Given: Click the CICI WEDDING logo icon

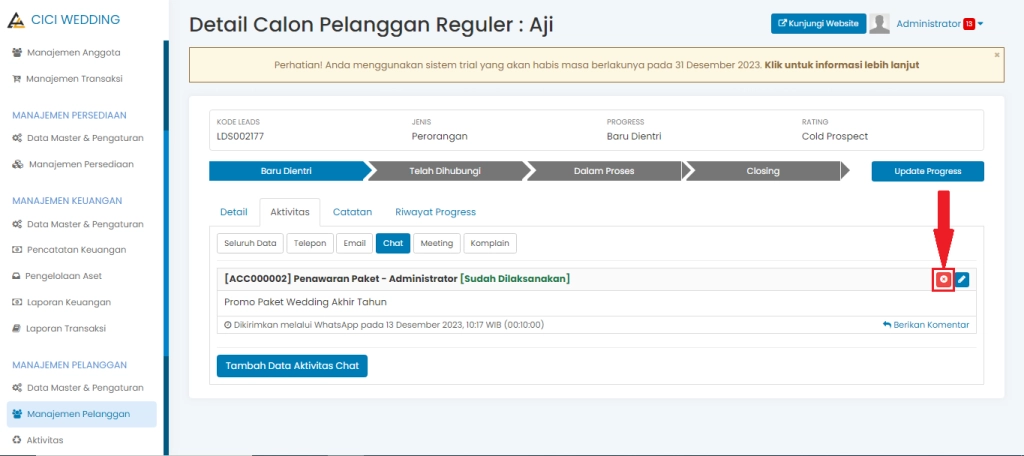Looking at the screenshot, I should 16,20.
